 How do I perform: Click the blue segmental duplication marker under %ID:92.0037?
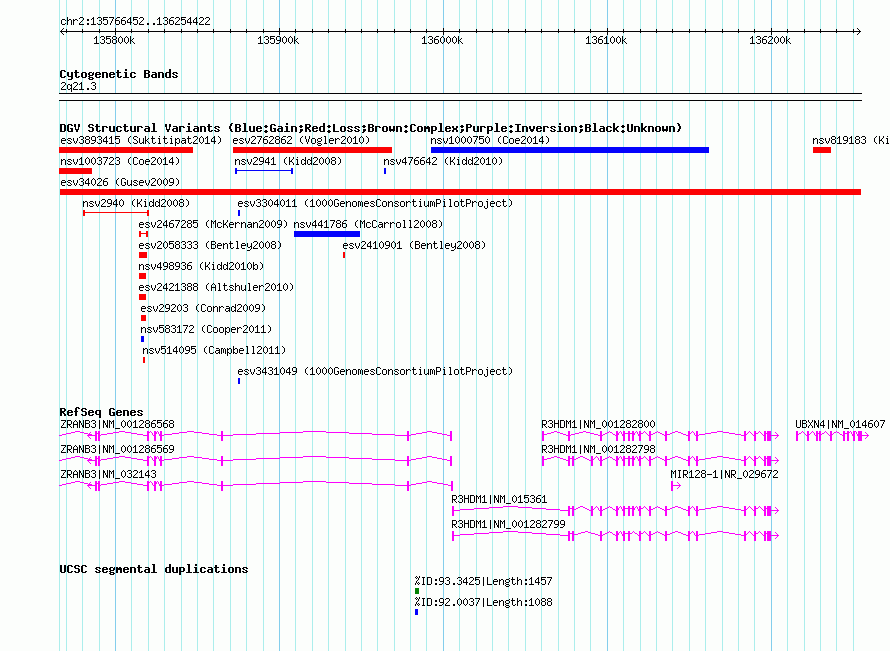(x=417, y=612)
